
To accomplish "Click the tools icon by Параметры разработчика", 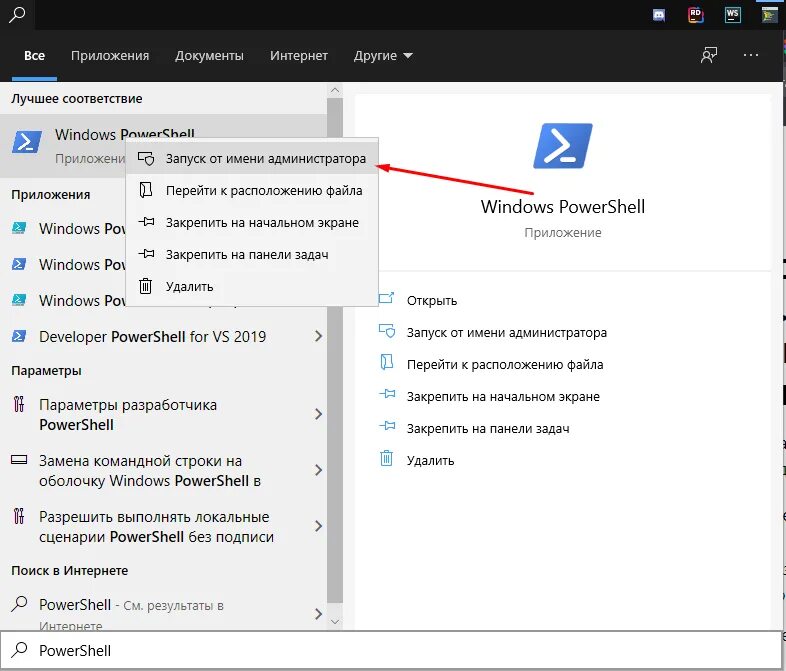I will [x=19, y=403].
